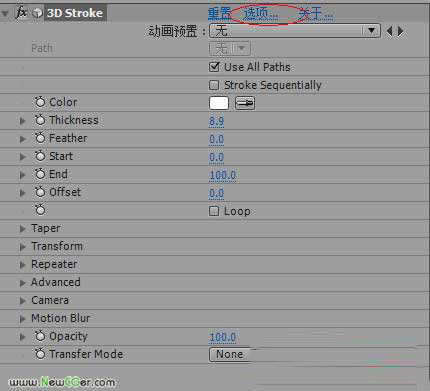
Task: Open the Transfer Mode None dropdown
Action: pos(230,354)
